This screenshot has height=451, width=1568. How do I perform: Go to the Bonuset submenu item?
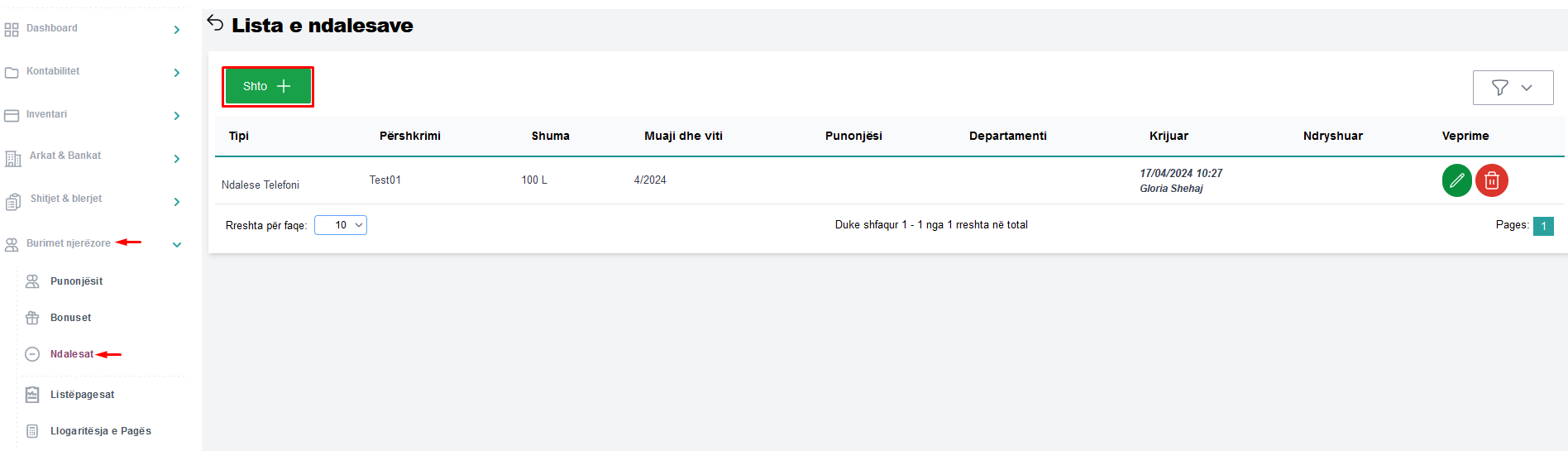pyautogui.click(x=70, y=318)
